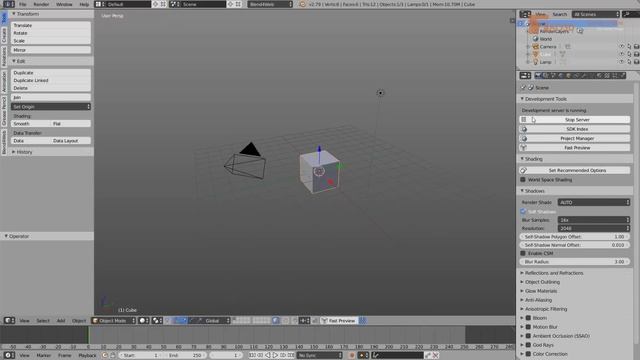Click the outliner search magnifier icon

627,14
